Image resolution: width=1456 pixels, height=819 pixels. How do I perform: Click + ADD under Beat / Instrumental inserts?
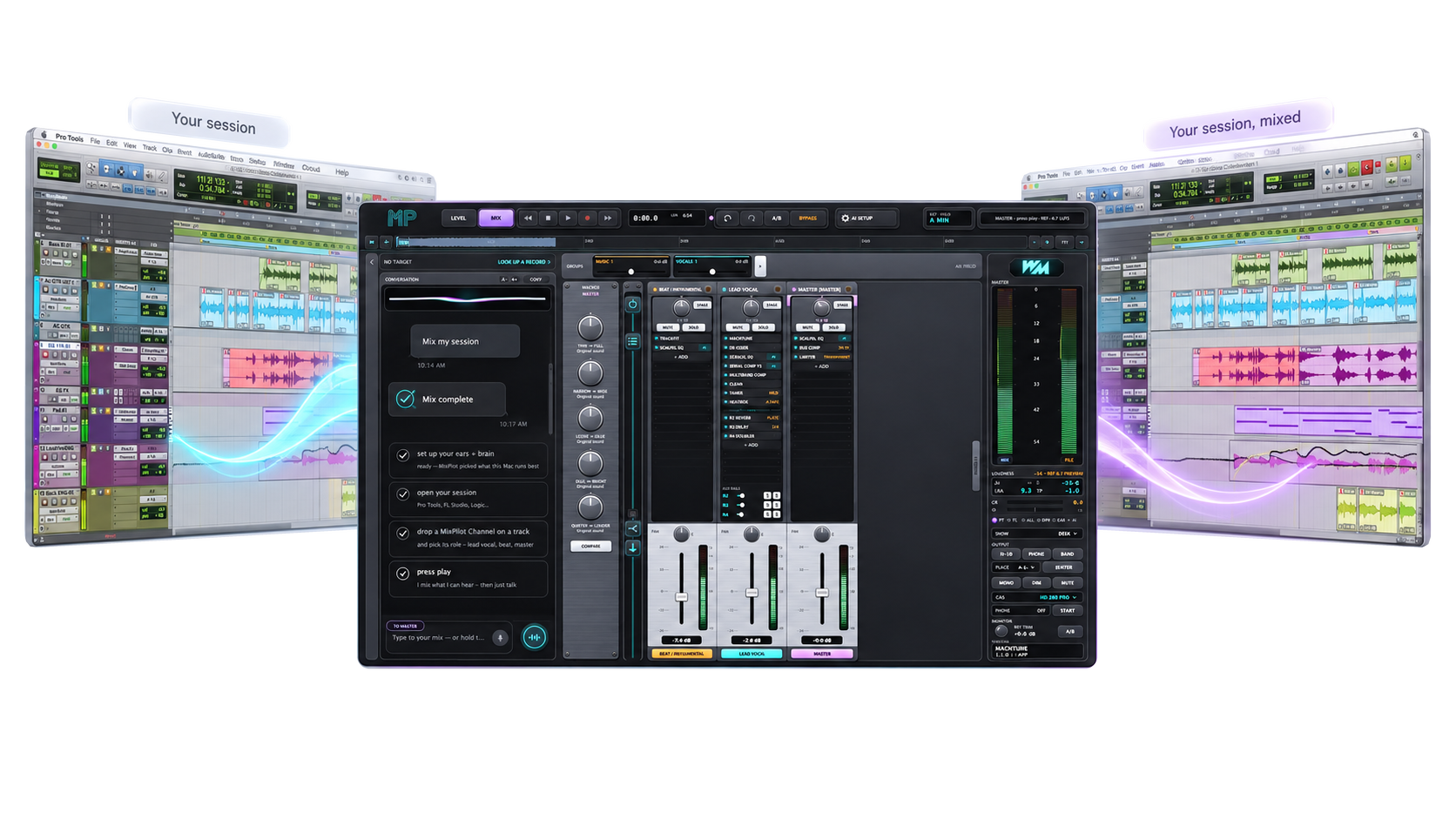tap(682, 357)
